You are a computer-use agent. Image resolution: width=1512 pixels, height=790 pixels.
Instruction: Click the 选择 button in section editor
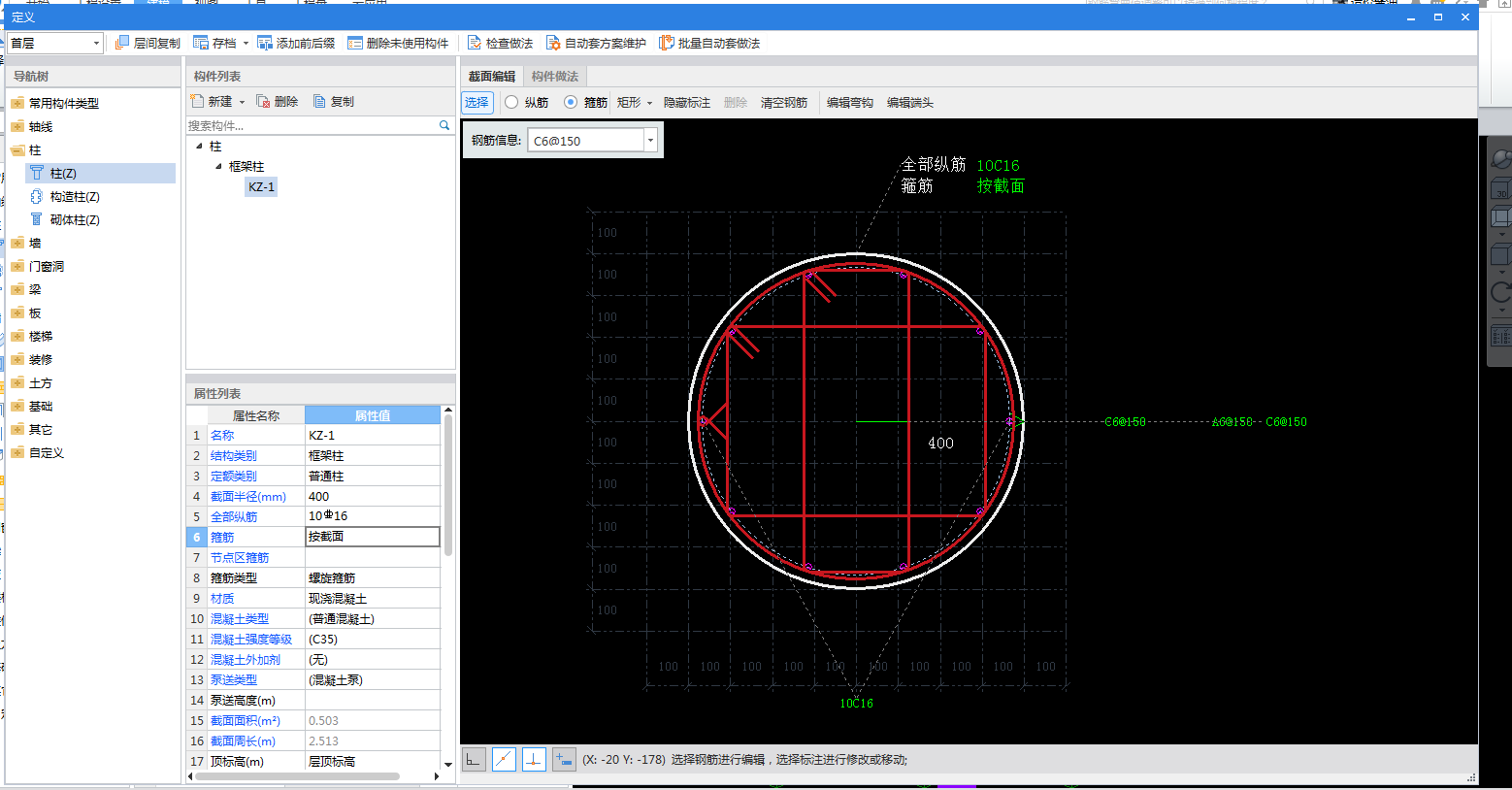coord(477,102)
